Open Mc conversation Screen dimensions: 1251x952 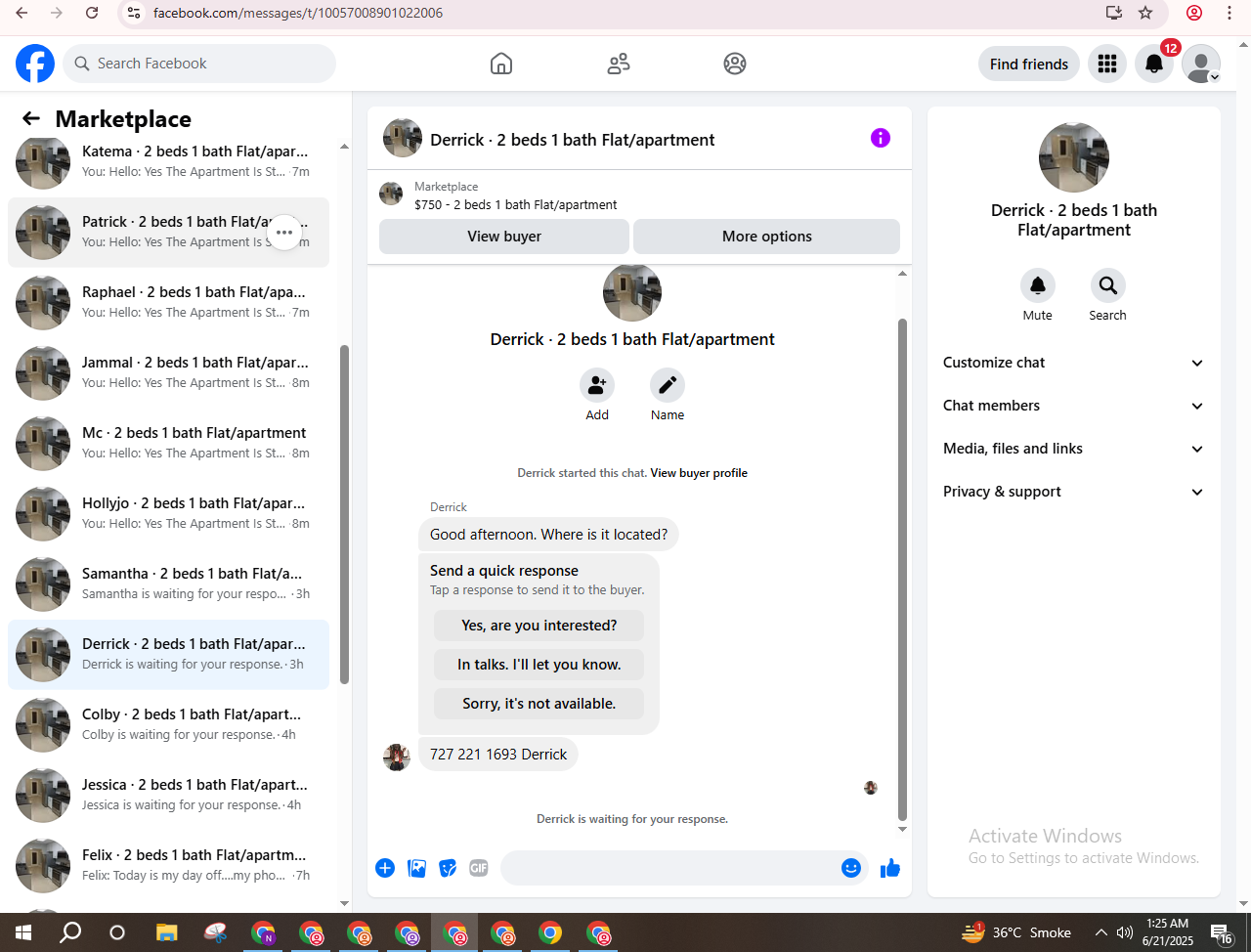[x=168, y=444]
